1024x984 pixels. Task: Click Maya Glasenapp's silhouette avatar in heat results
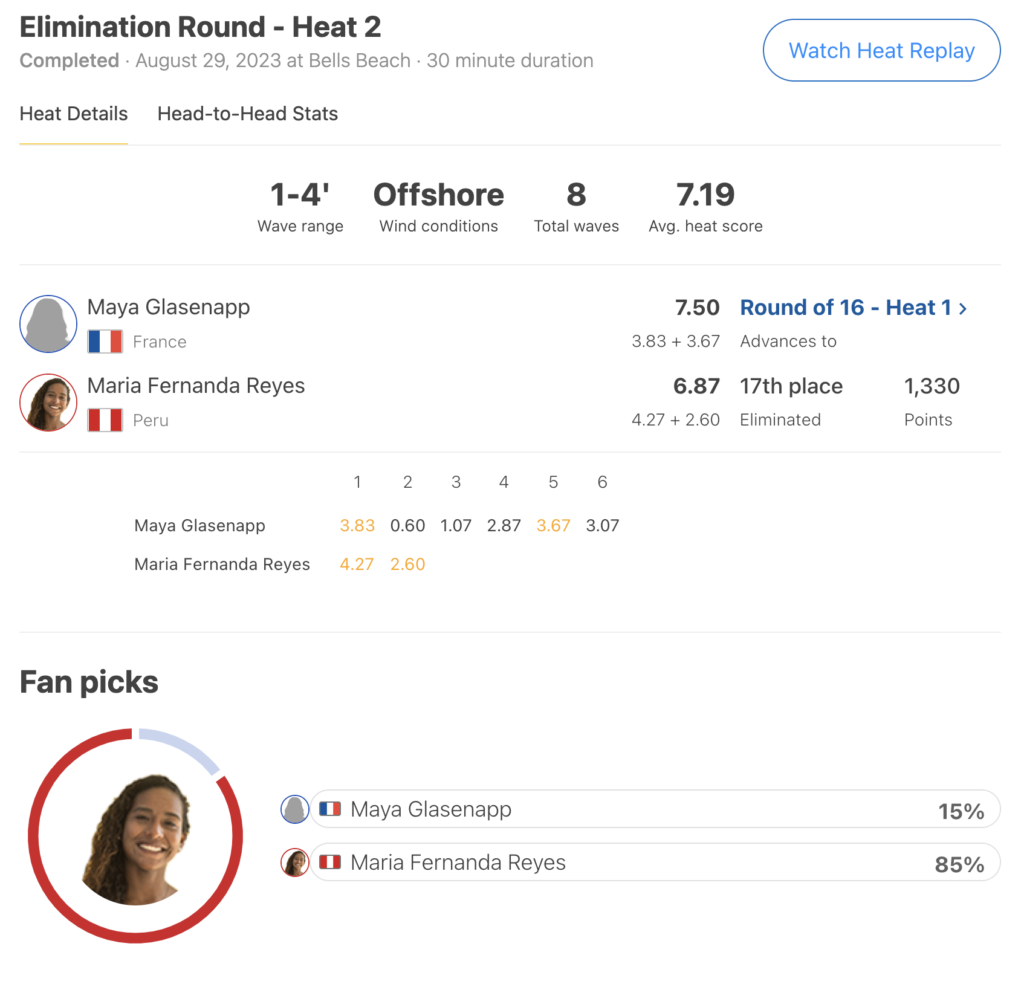click(48, 324)
